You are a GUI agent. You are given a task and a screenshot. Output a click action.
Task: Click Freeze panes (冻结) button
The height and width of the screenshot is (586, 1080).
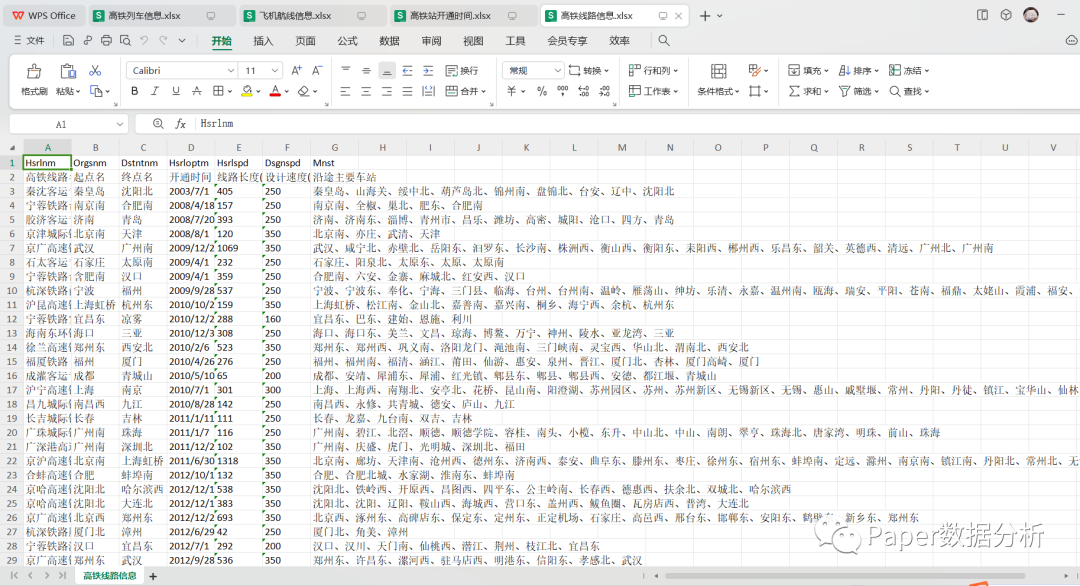[909, 70]
